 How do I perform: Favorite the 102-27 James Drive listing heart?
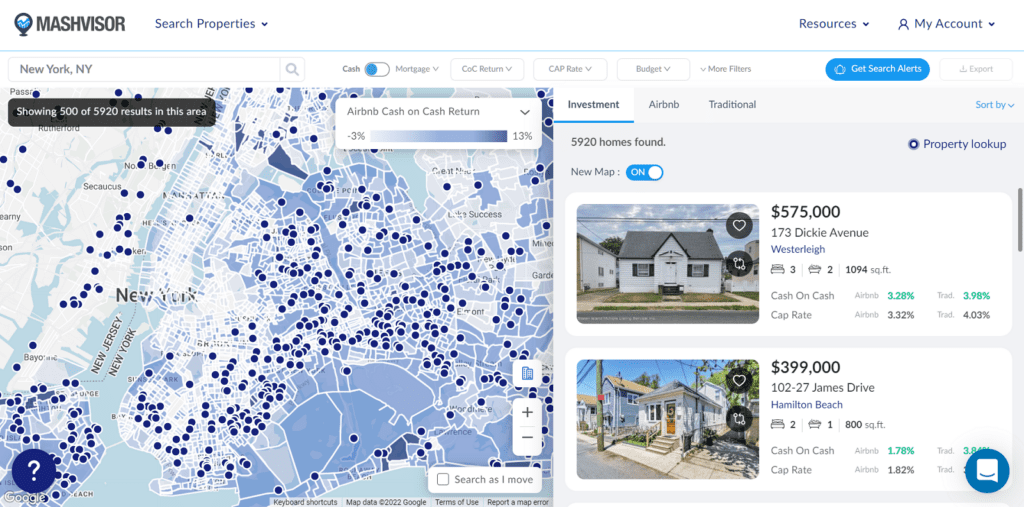tap(739, 381)
